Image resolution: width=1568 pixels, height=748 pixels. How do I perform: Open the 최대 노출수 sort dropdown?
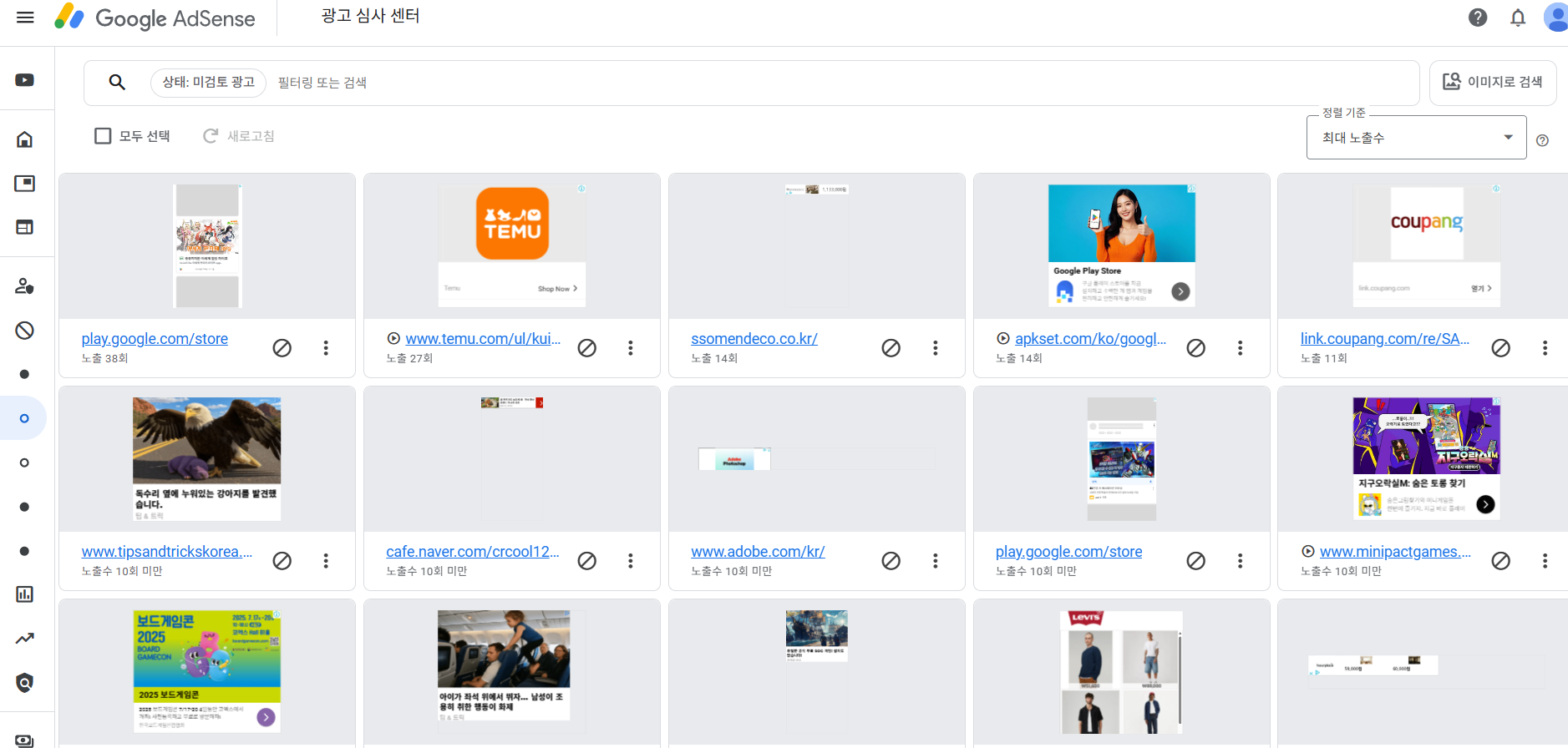(x=1417, y=138)
